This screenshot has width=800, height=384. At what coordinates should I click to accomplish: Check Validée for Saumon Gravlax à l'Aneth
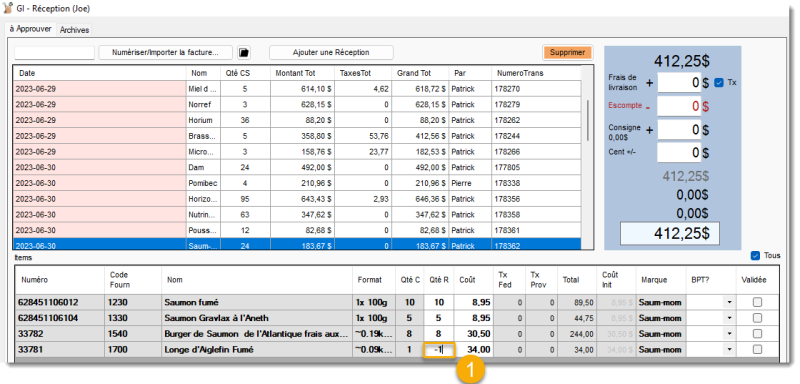tap(757, 318)
